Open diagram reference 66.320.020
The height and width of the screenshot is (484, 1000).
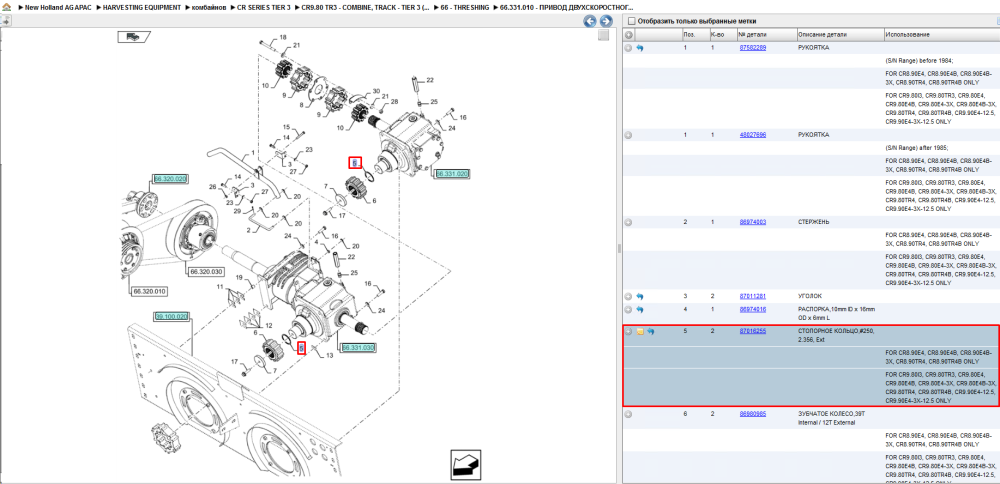[169, 179]
